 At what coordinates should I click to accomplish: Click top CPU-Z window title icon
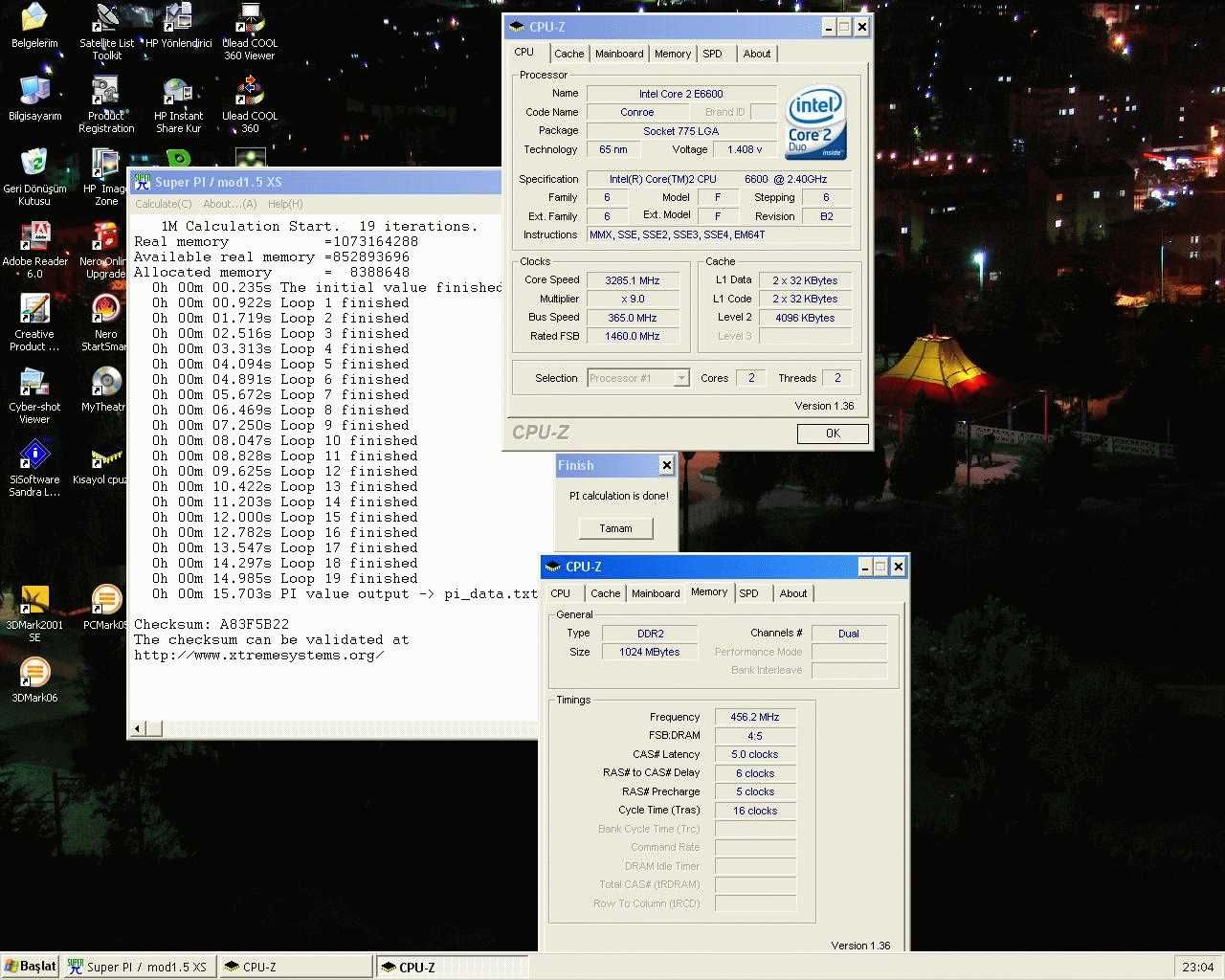[517, 27]
